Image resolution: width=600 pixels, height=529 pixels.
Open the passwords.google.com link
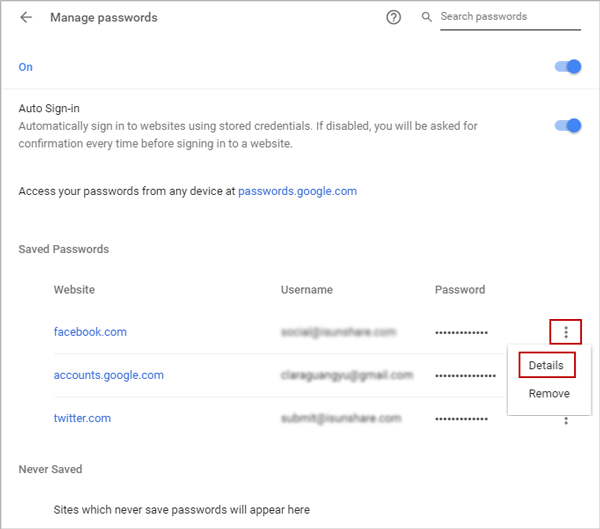point(297,191)
